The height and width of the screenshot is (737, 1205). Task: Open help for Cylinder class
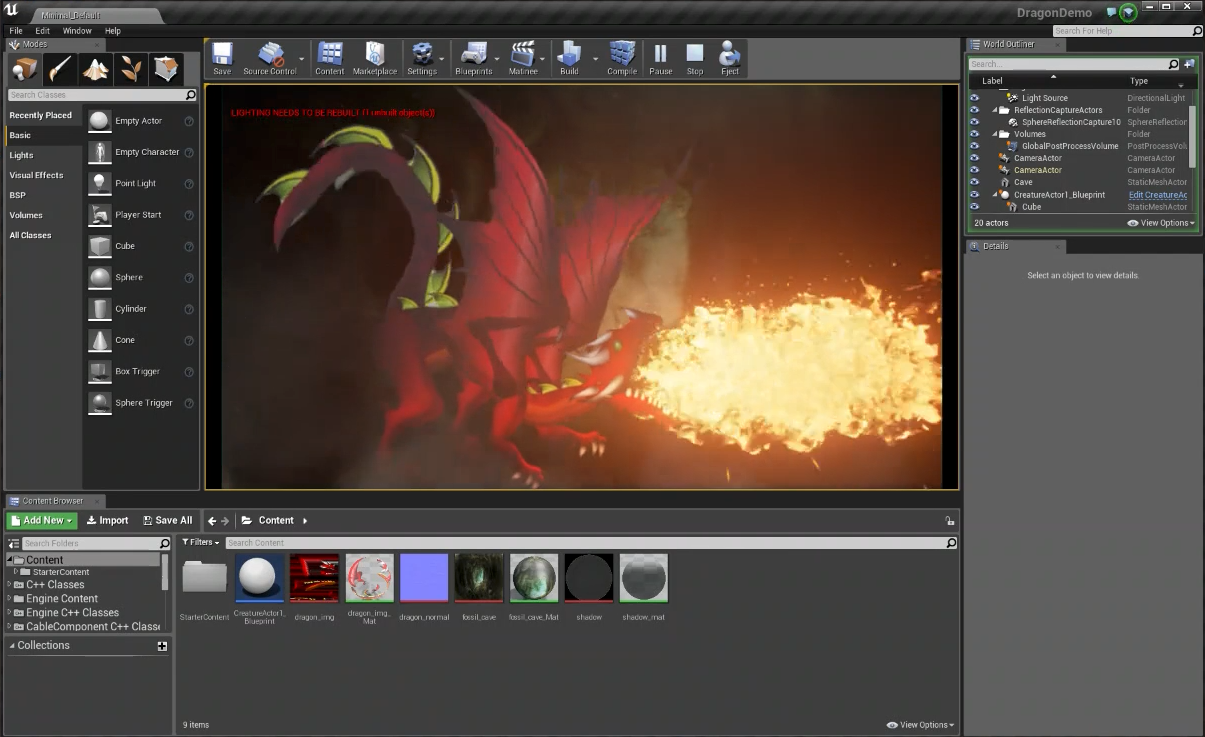pyautogui.click(x=189, y=309)
